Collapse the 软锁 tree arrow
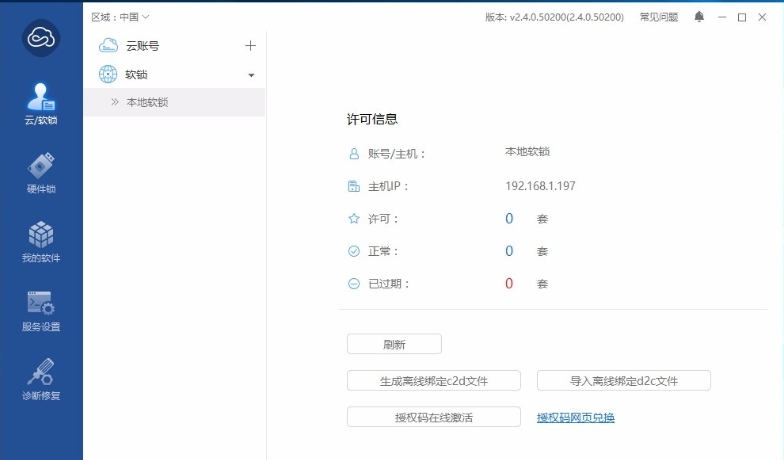784x460 pixels. pos(251,75)
